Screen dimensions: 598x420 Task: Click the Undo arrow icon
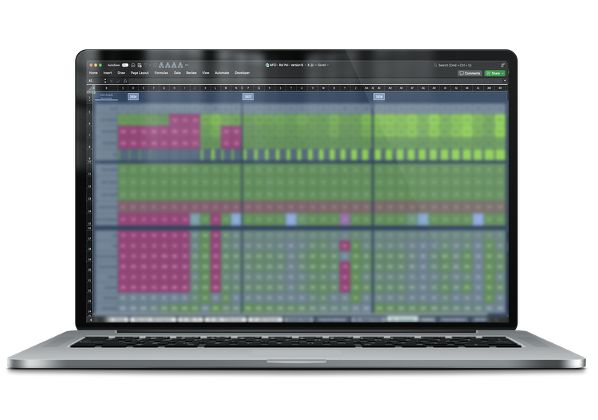146,65
